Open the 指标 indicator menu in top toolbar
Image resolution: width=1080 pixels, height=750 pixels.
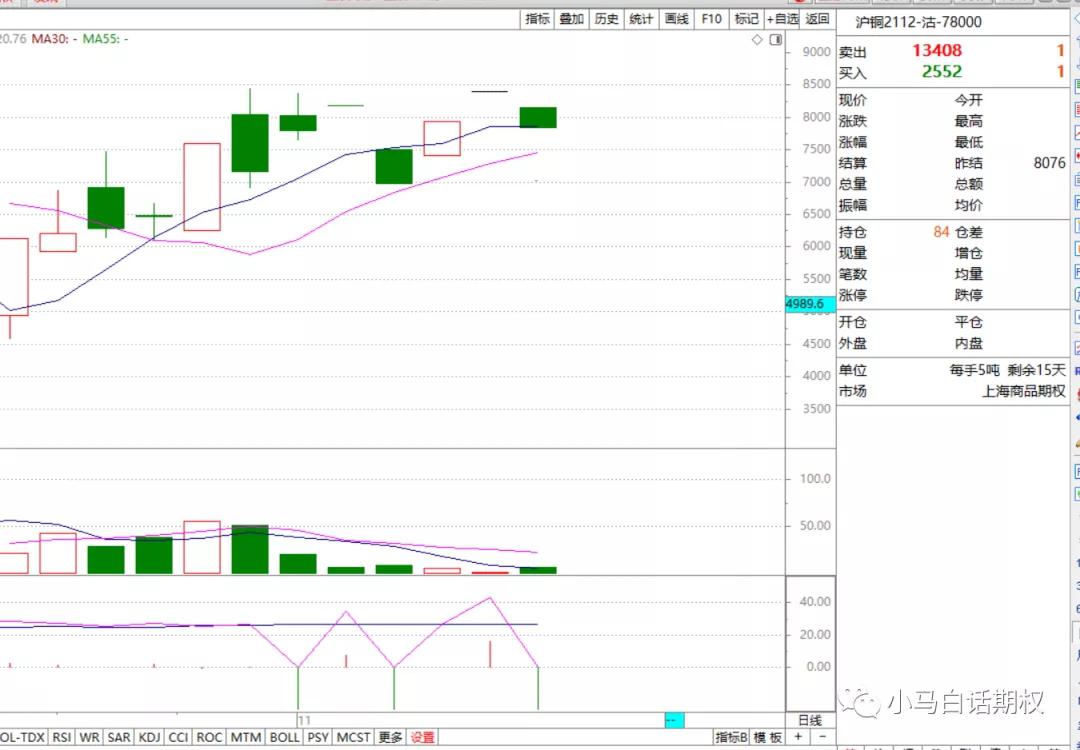537,19
